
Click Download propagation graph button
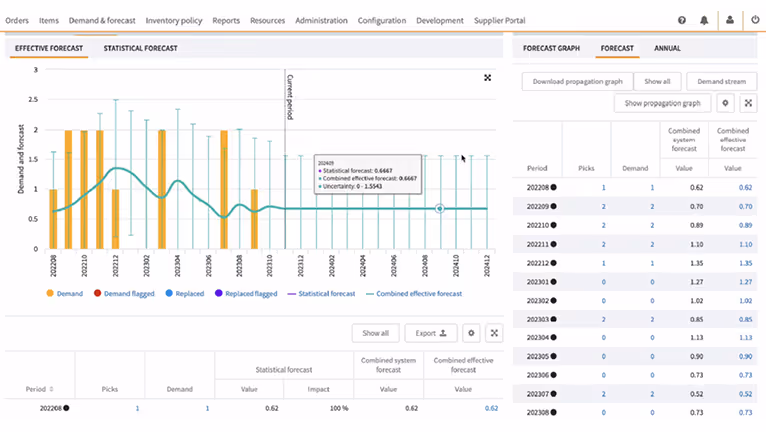tap(577, 82)
